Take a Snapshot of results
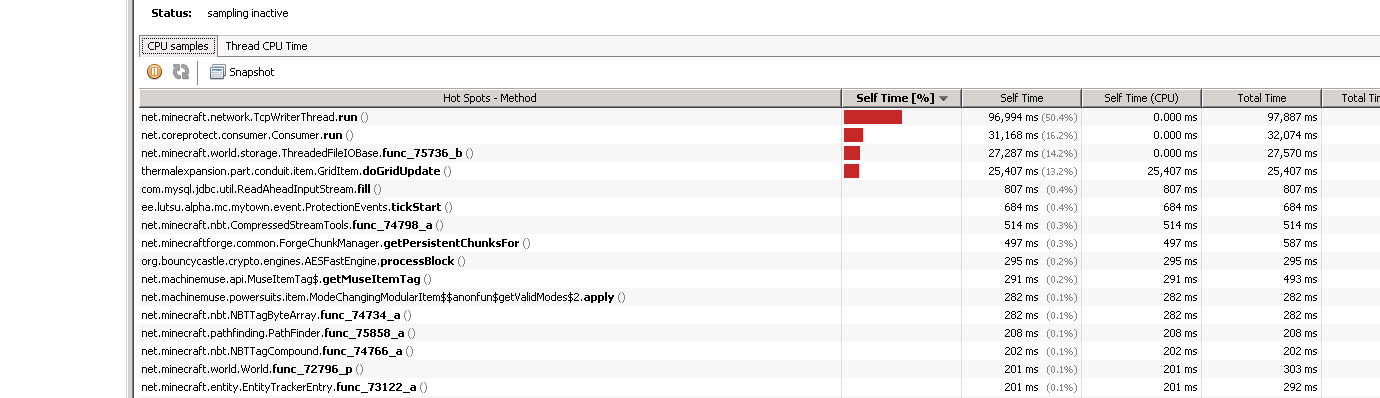This screenshot has width=1380, height=398. click(241, 72)
